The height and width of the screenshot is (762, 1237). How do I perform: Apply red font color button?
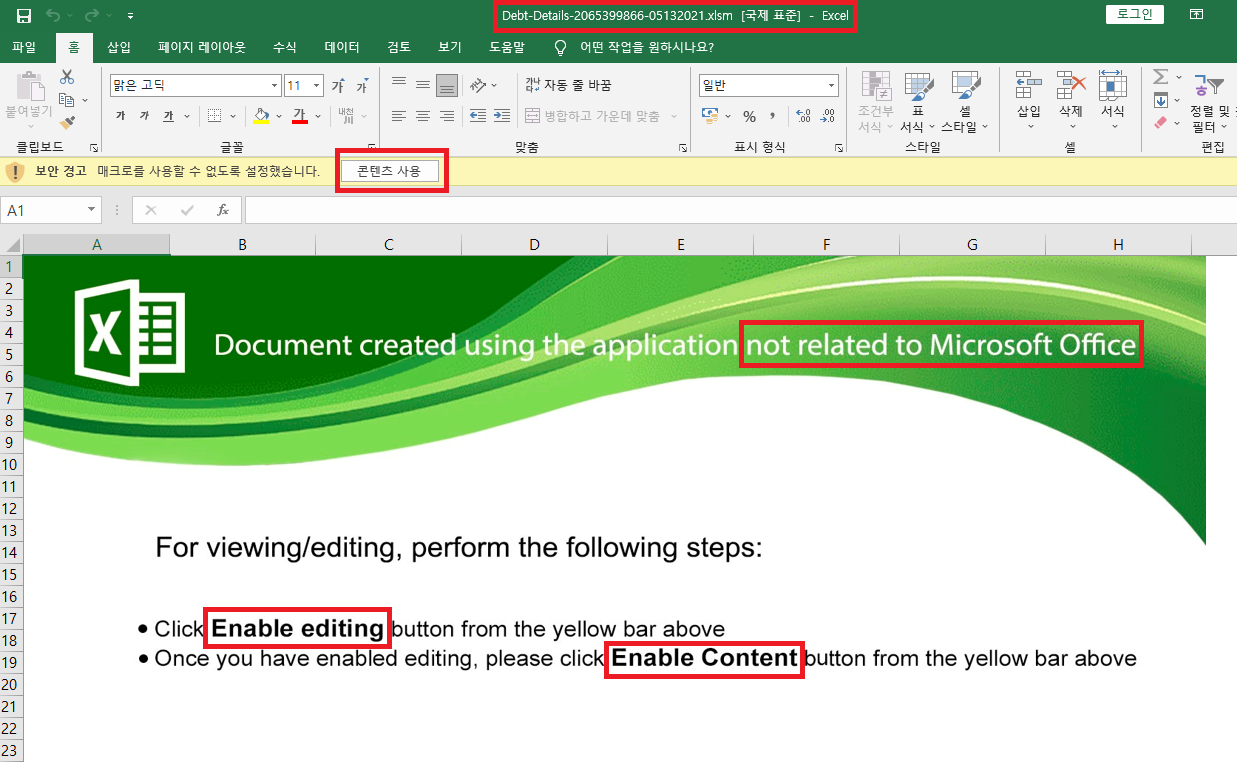[x=299, y=116]
